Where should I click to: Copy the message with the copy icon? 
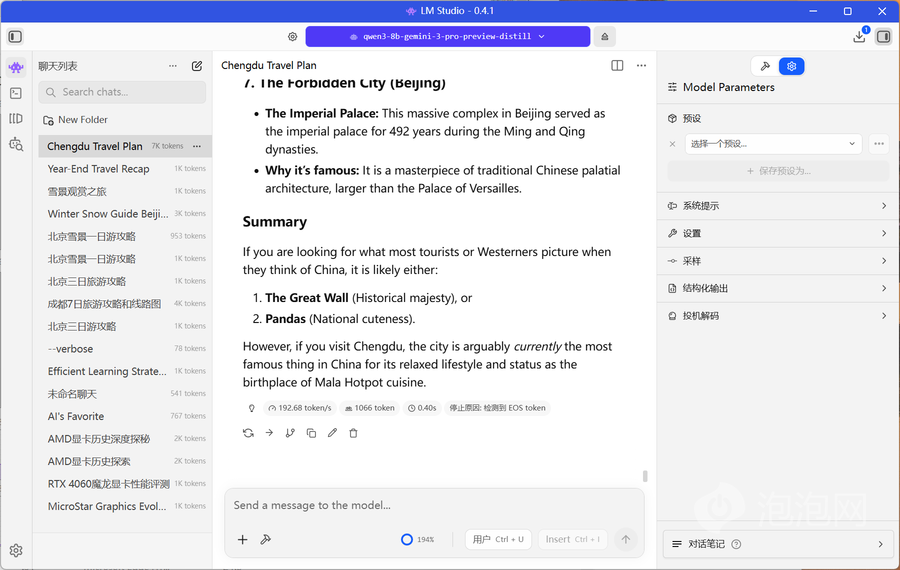(311, 433)
